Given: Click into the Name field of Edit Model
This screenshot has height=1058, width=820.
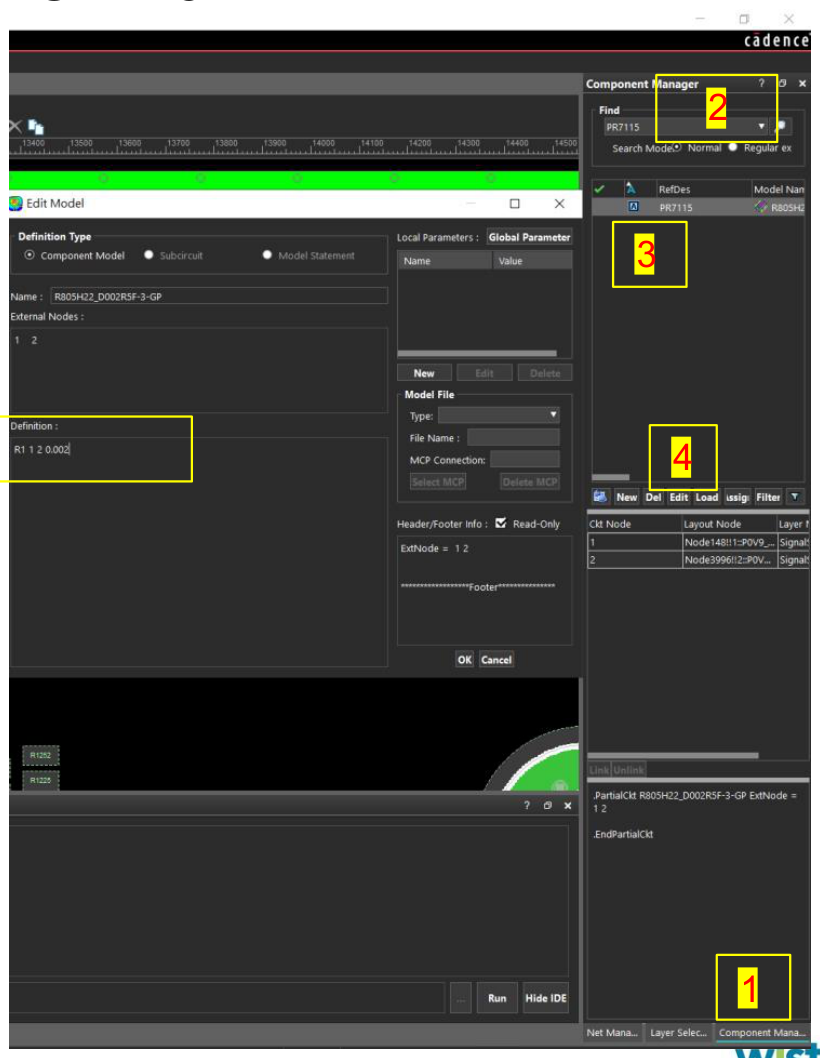Looking at the screenshot, I should (x=219, y=296).
